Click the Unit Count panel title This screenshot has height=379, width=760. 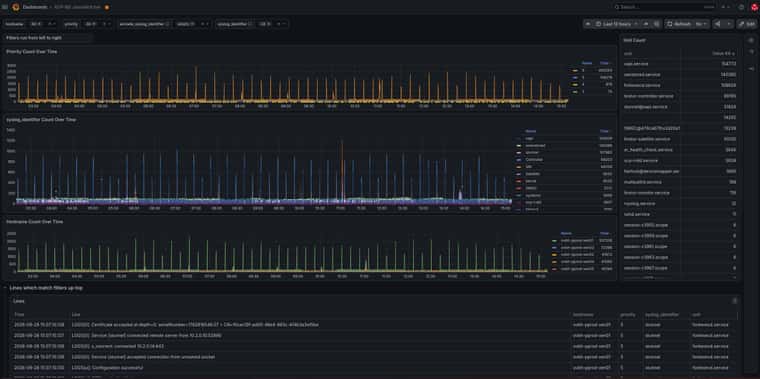634,41
